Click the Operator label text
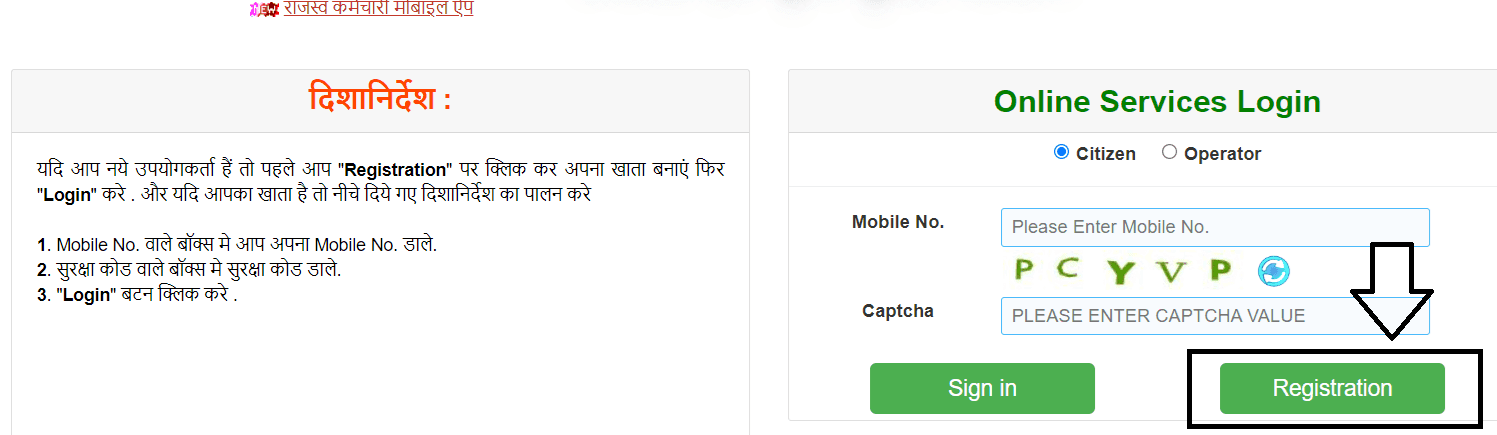 [x=1222, y=154]
